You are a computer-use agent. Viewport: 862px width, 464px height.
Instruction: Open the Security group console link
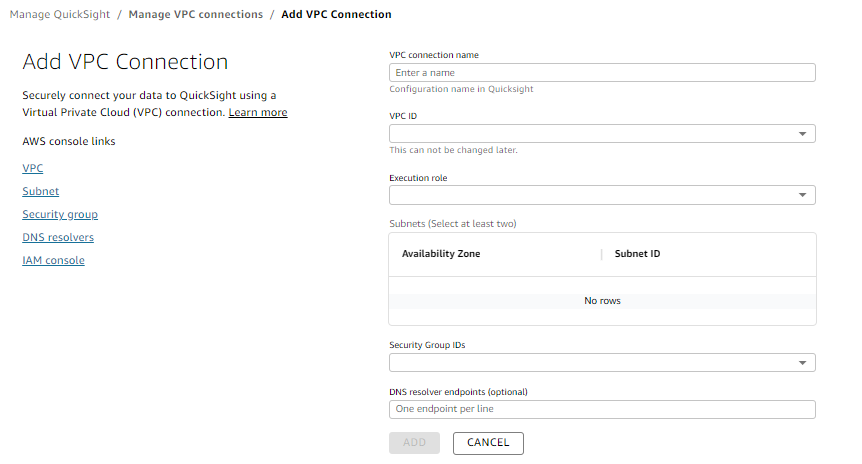[60, 214]
